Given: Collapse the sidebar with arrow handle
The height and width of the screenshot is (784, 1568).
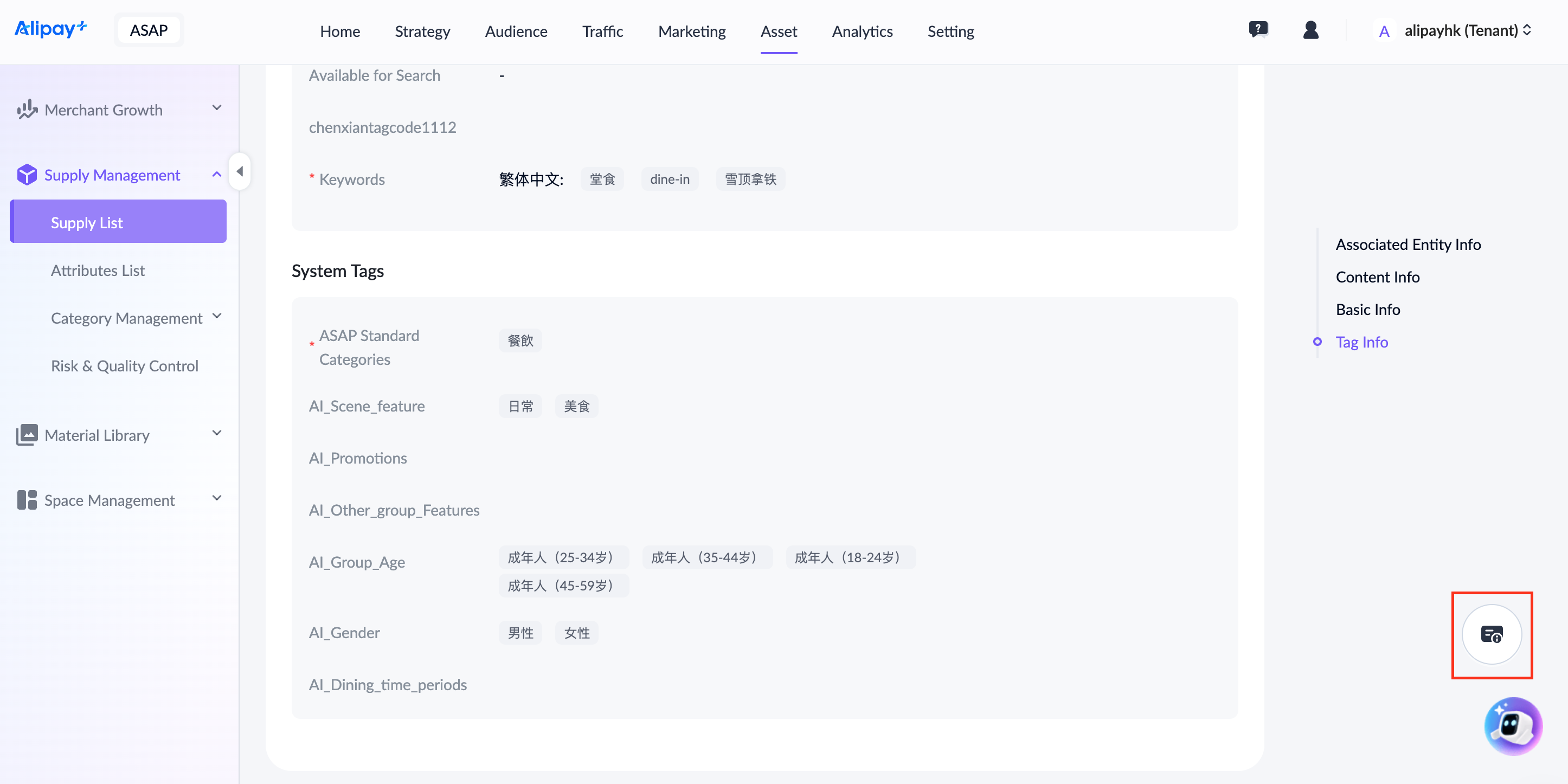Looking at the screenshot, I should (240, 172).
